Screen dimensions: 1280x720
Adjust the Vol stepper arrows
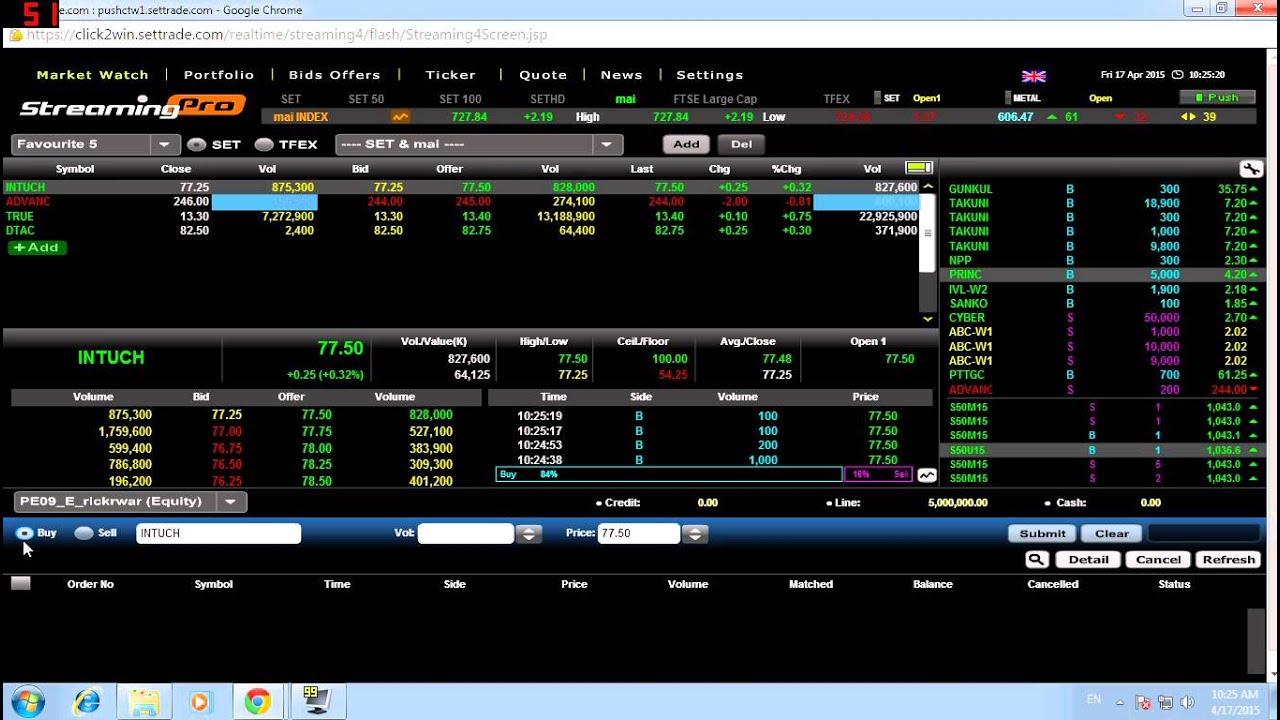(529, 534)
